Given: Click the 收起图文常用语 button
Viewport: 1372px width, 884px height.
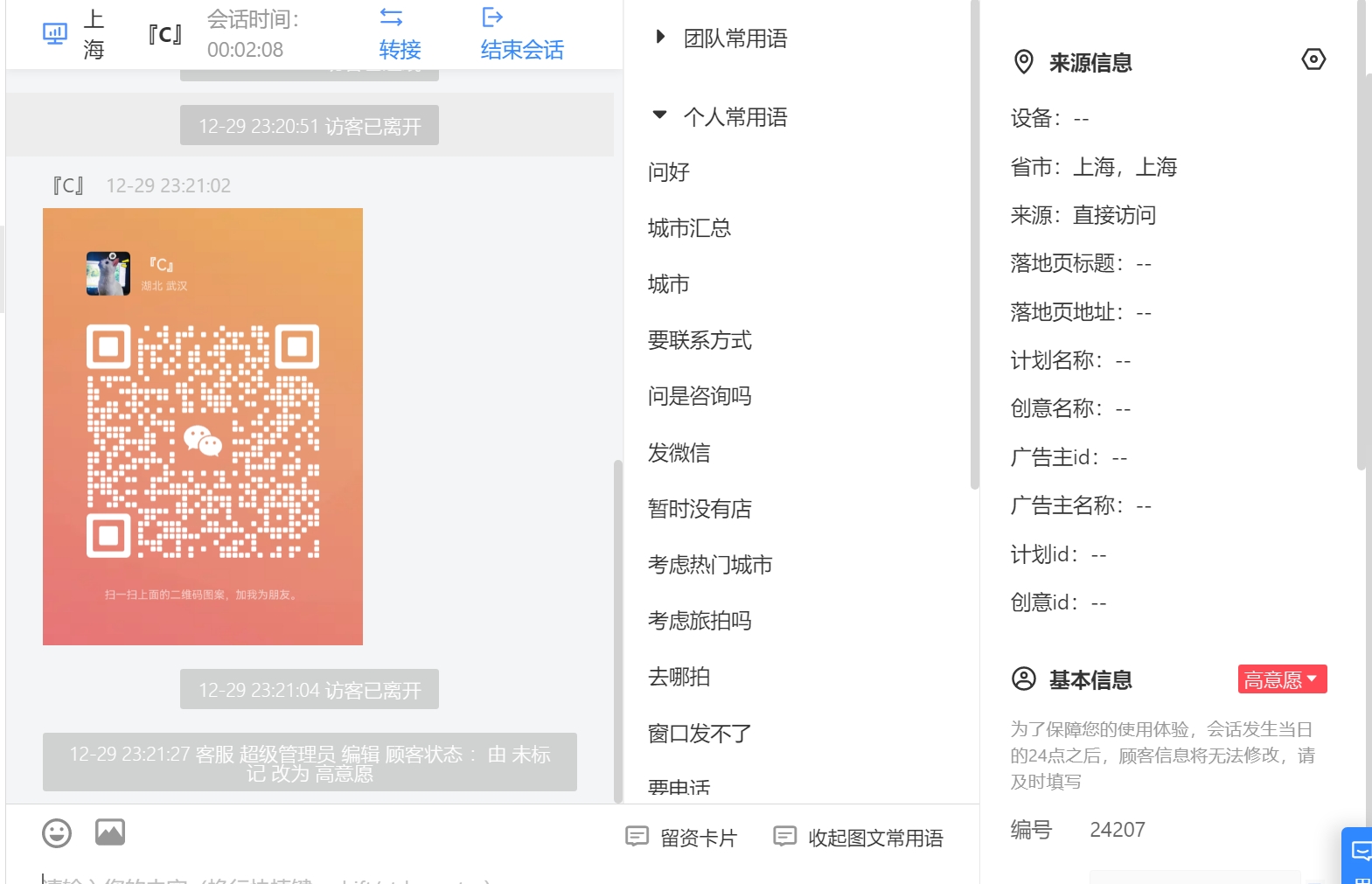Looking at the screenshot, I should pyautogui.click(x=859, y=838).
